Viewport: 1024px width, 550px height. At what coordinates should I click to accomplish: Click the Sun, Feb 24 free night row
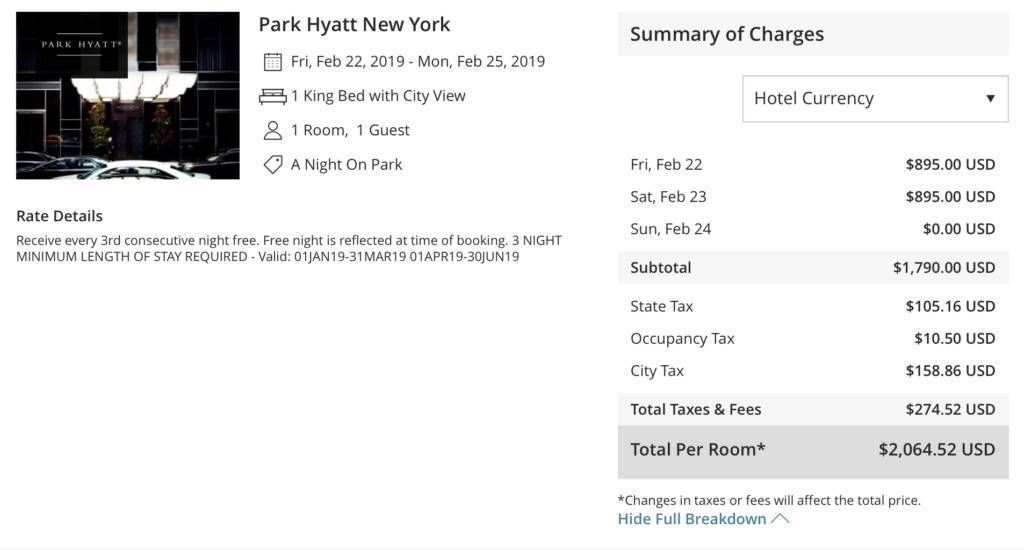point(813,229)
